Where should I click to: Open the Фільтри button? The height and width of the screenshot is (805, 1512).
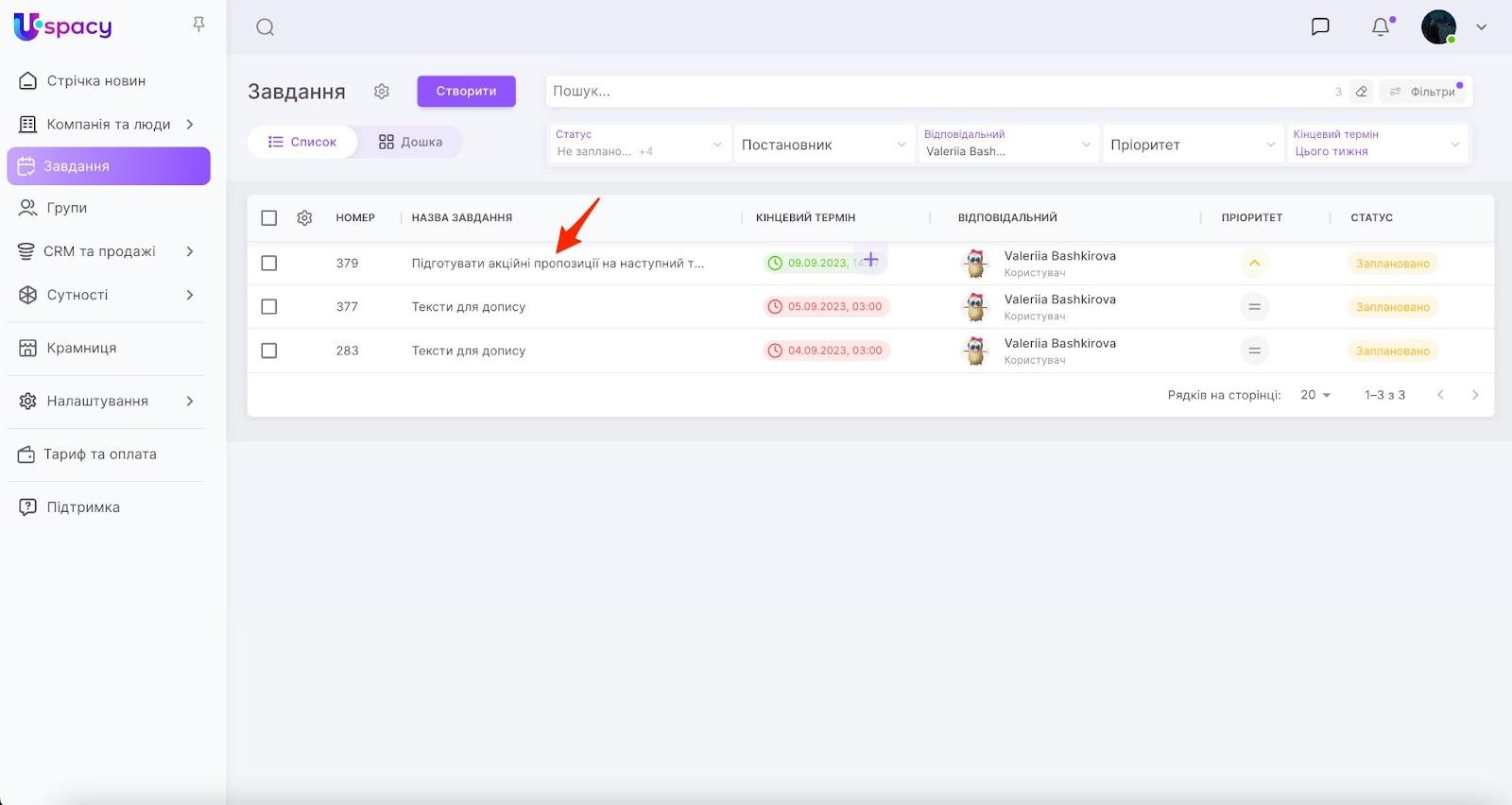1423,92
